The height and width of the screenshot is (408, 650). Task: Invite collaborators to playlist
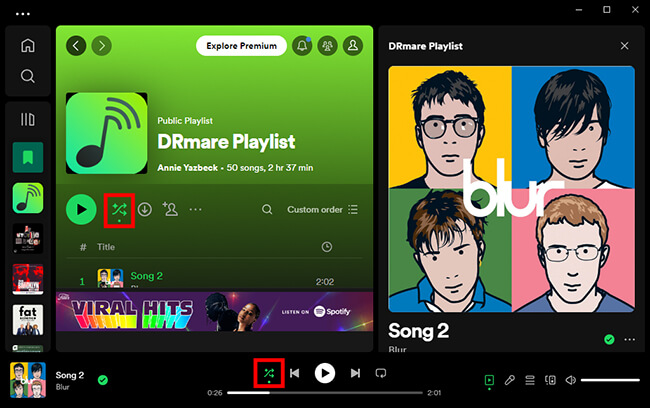(x=170, y=209)
